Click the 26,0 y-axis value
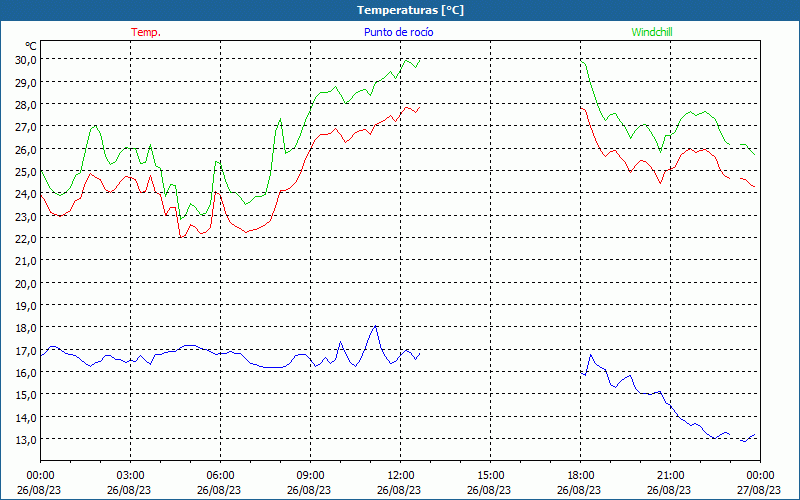Screen dimensions: 800x500 26,149
